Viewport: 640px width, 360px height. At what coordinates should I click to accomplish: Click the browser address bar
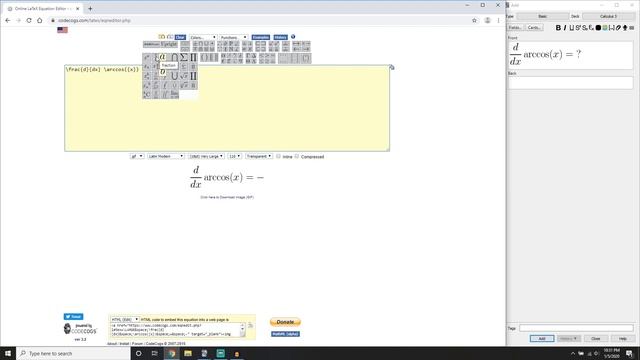[261, 20]
